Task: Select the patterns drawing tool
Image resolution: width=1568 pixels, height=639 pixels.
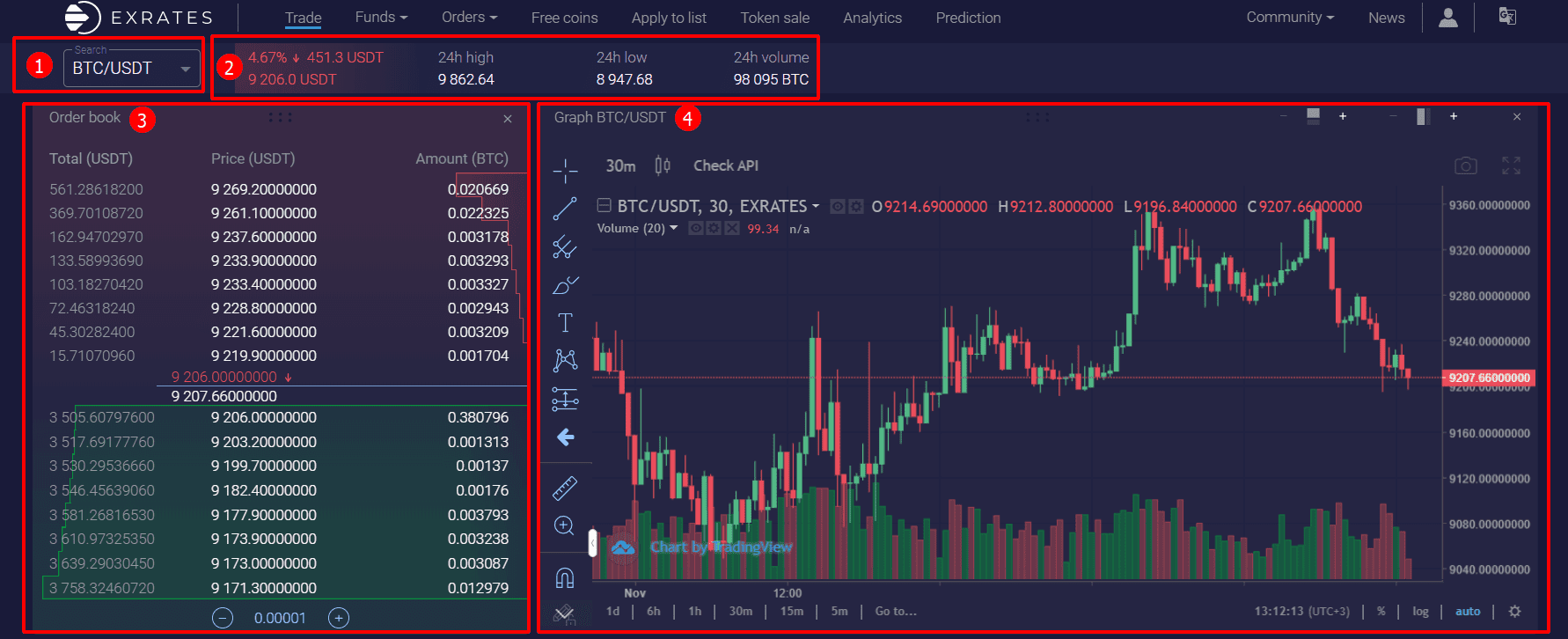Action: [x=565, y=360]
